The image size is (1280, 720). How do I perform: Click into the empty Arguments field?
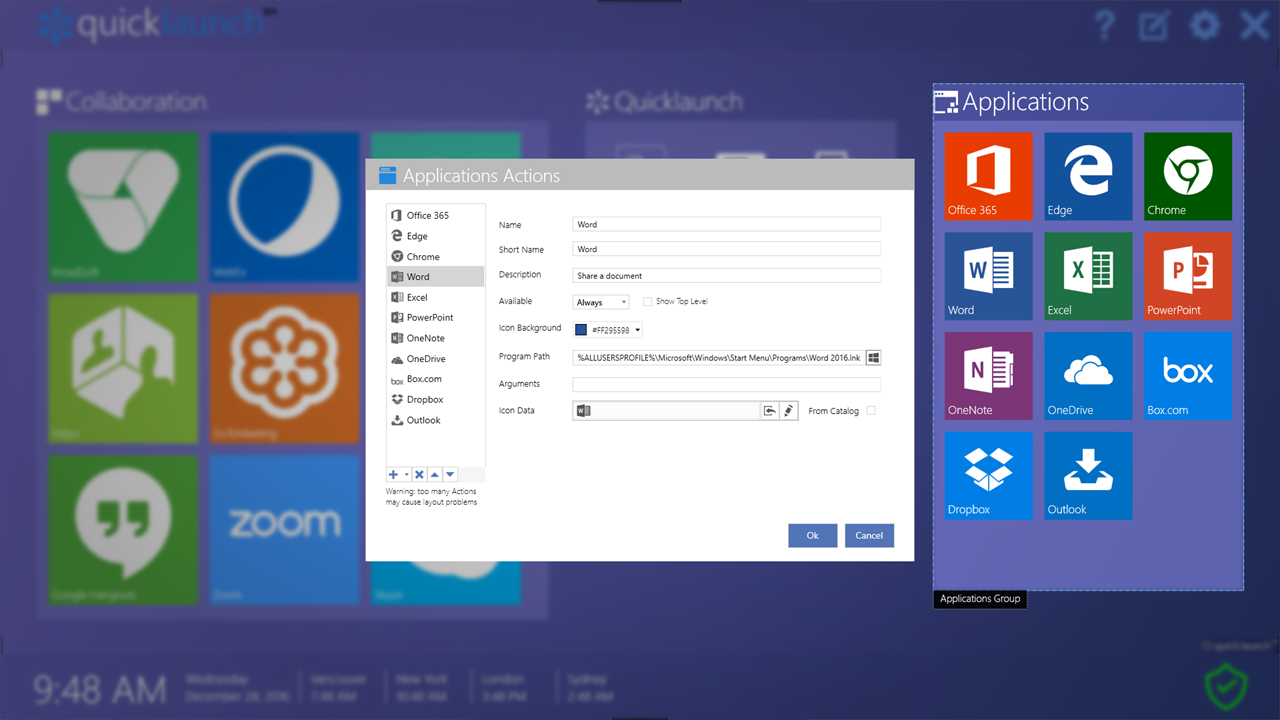click(x=727, y=384)
